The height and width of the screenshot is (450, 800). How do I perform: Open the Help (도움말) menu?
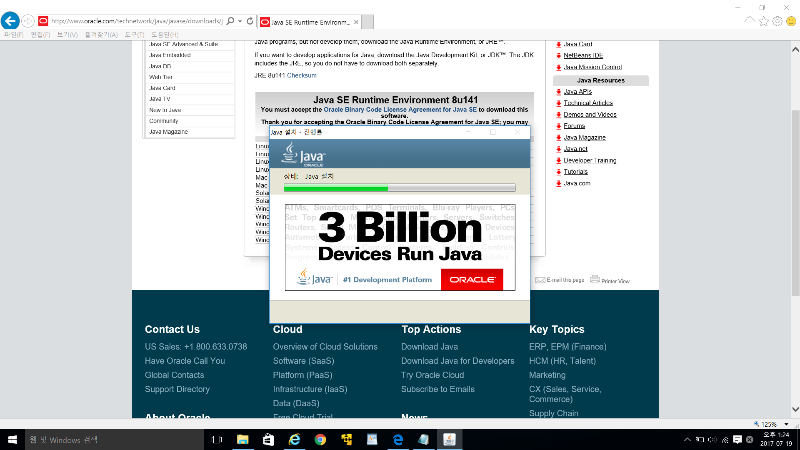pyautogui.click(x=164, y=35)
